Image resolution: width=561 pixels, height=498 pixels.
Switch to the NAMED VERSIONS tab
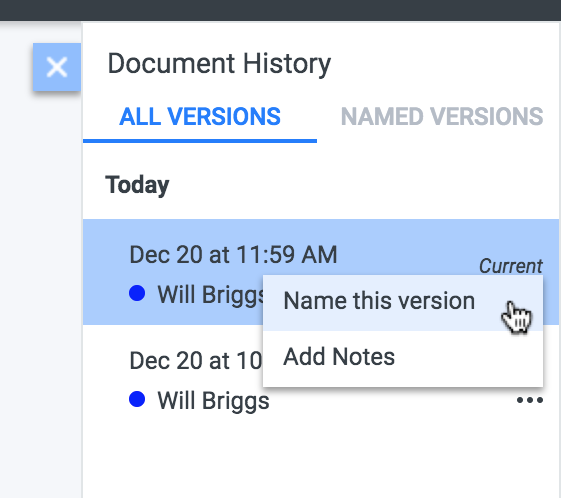pos(442,117)
